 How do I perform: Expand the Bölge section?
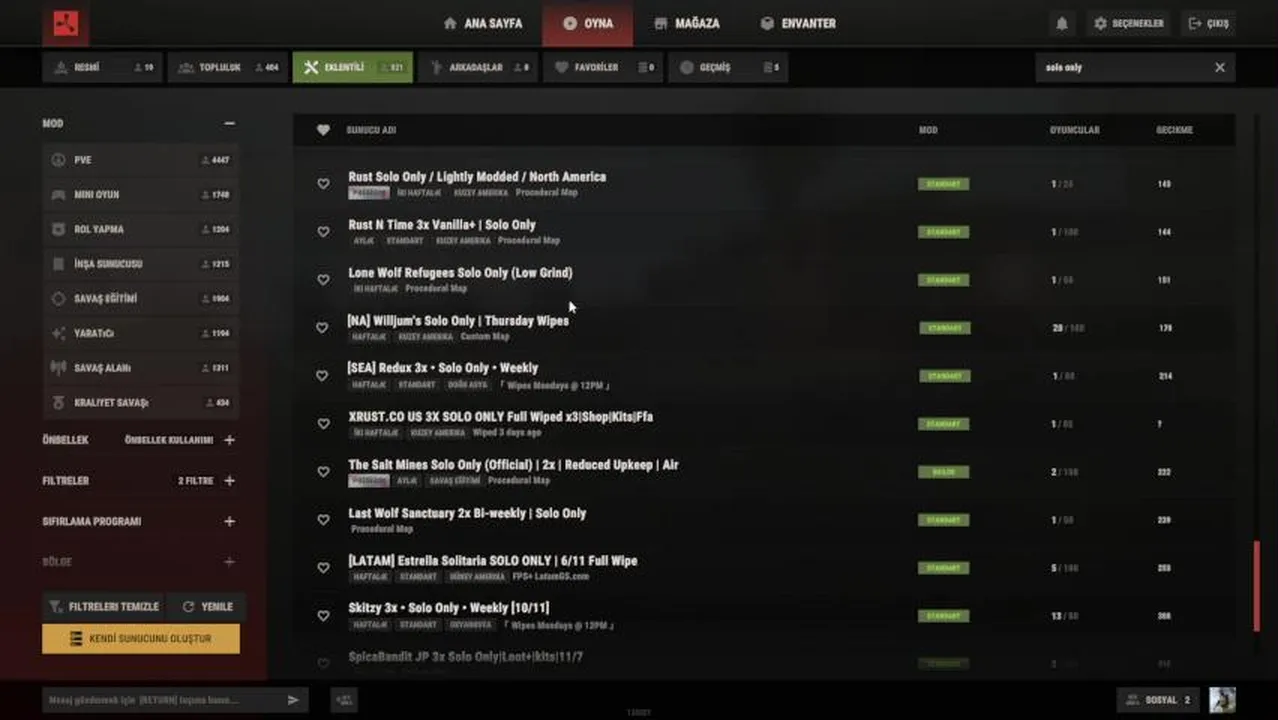pyautogui.click(x=229, y=562)
